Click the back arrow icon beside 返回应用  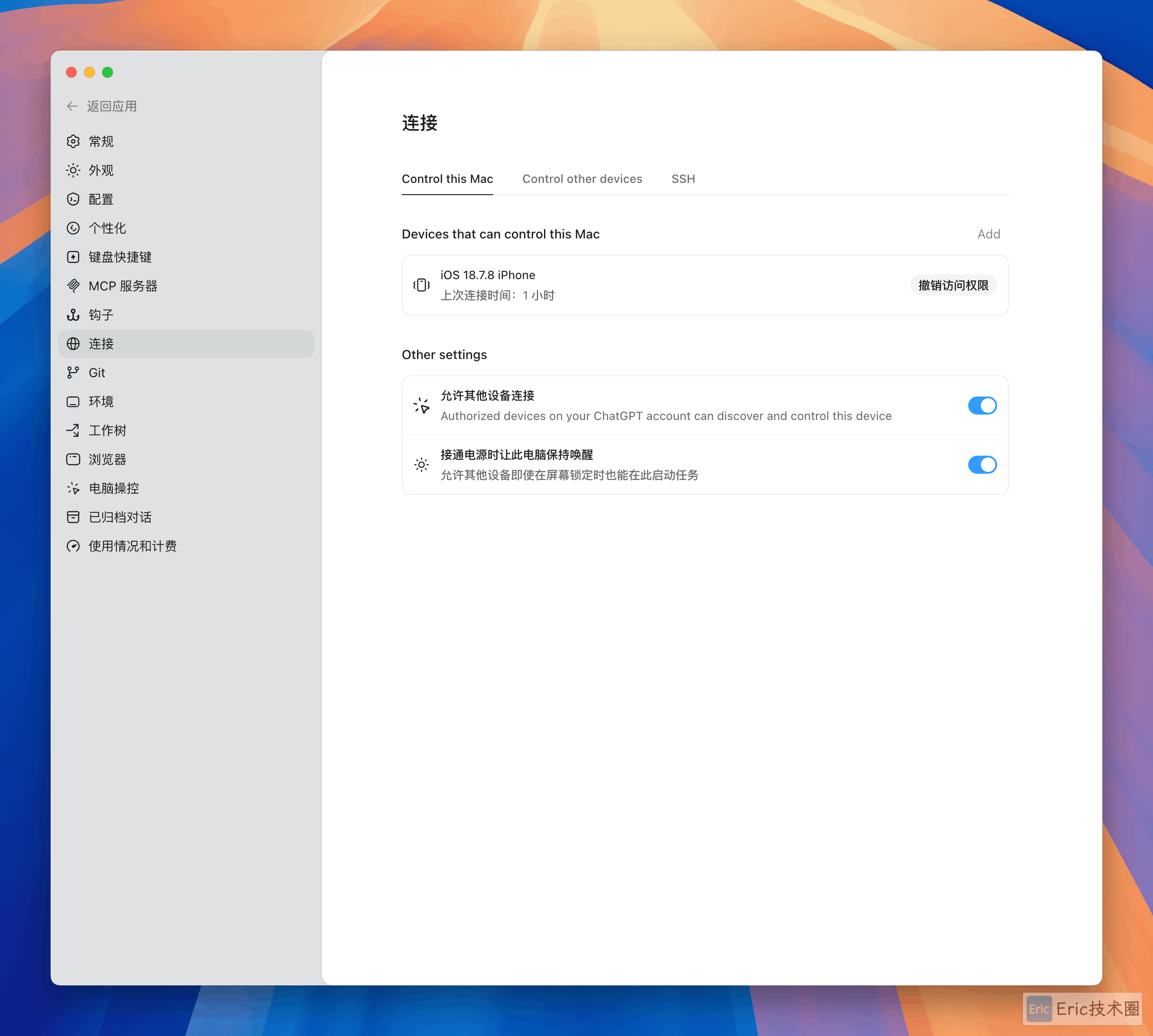pyautogui.click(x=72, y=107)
